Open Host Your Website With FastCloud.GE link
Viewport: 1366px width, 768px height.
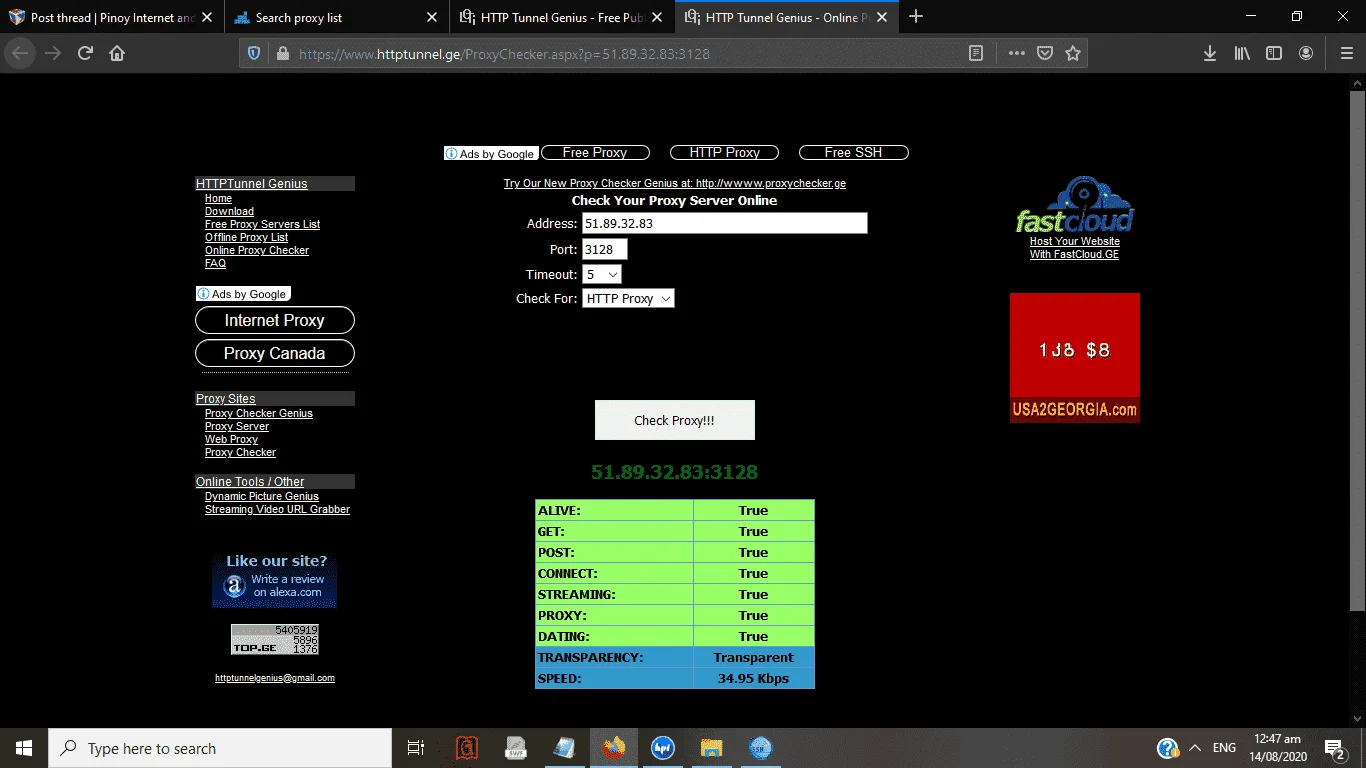(x=1075, y=248)
